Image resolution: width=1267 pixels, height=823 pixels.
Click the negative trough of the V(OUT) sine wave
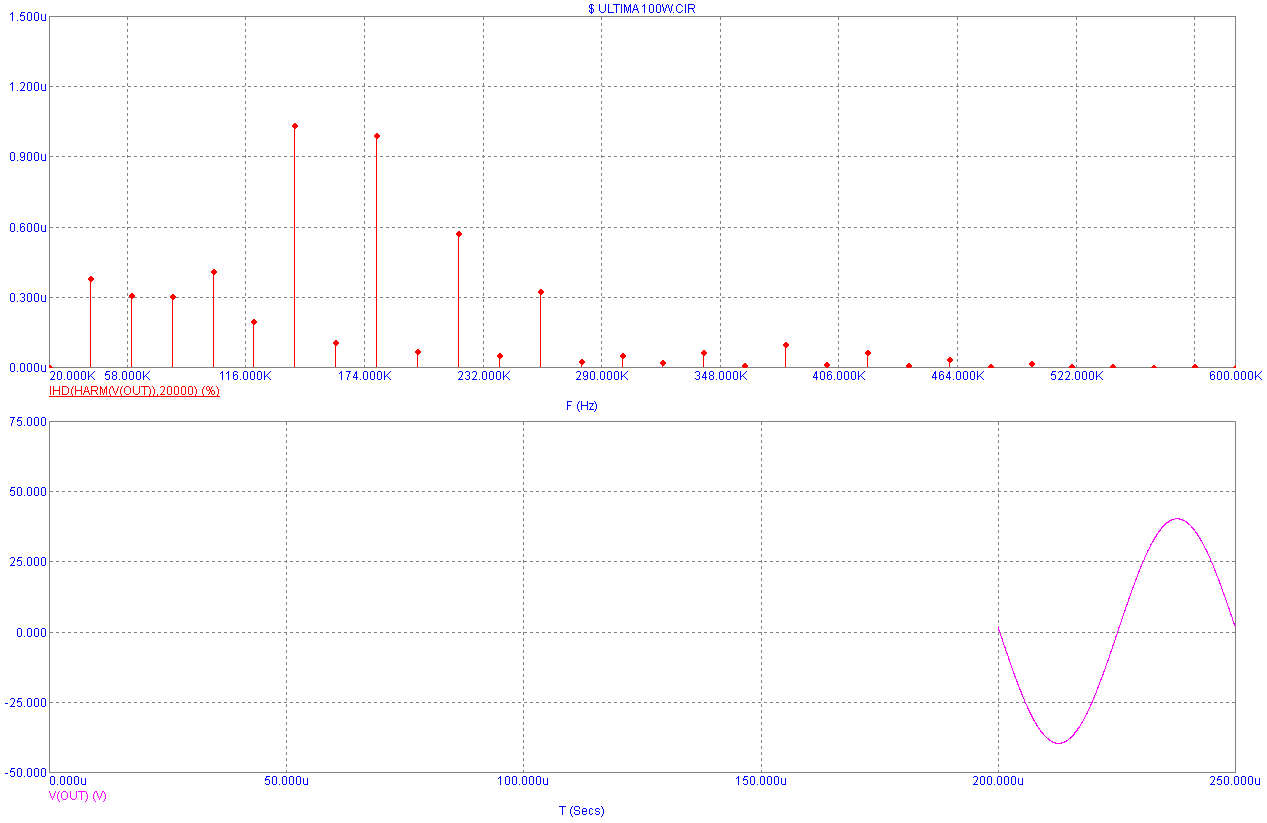point(1058,743)
